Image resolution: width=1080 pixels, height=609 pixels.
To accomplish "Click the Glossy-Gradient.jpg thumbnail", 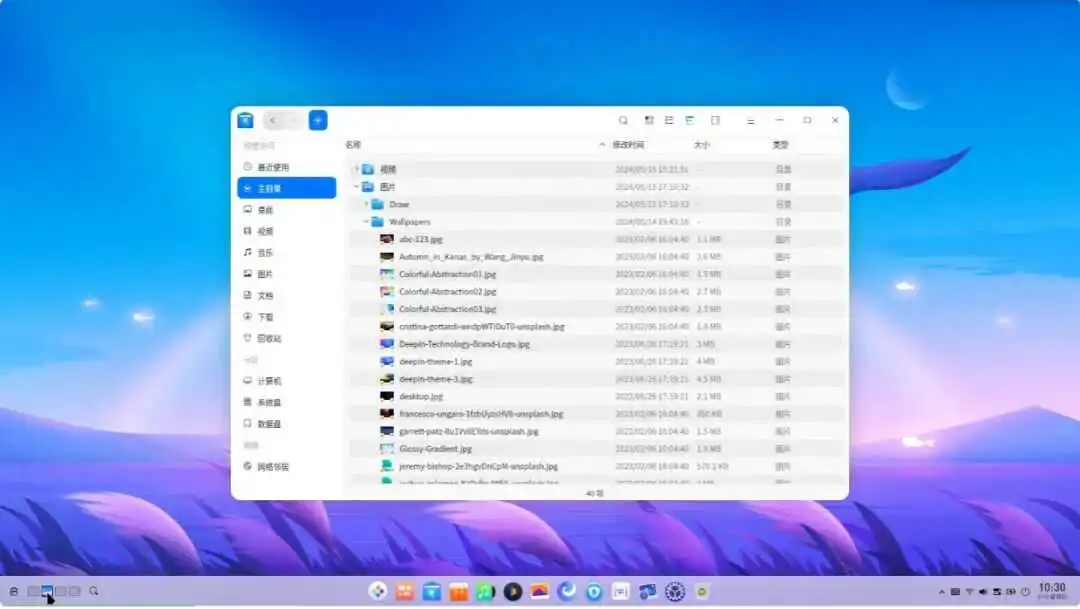I will [x=387, y=449].
